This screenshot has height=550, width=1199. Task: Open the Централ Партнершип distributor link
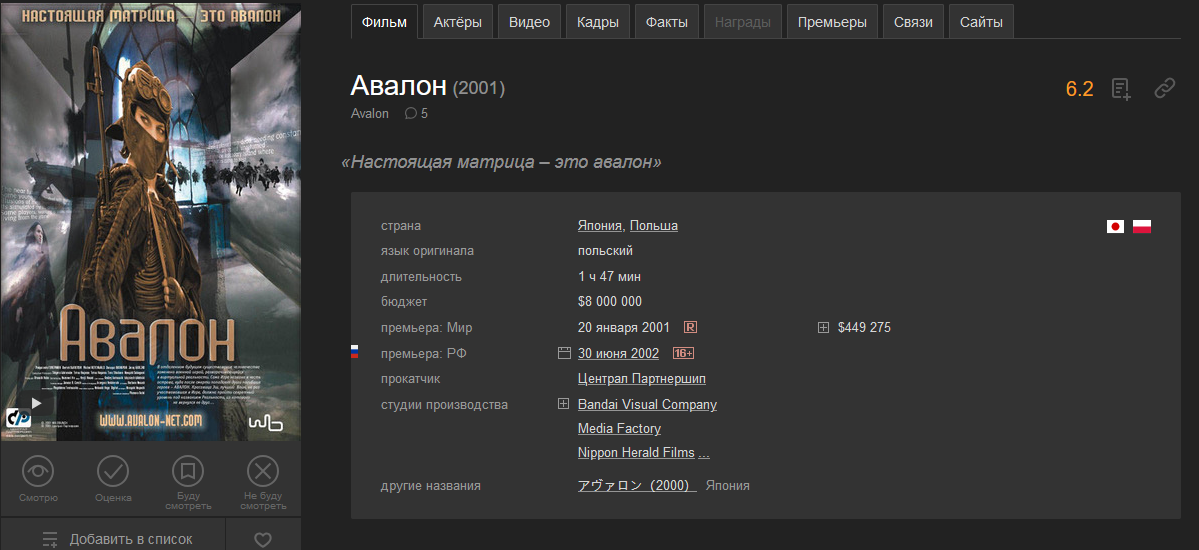point(642,379)
